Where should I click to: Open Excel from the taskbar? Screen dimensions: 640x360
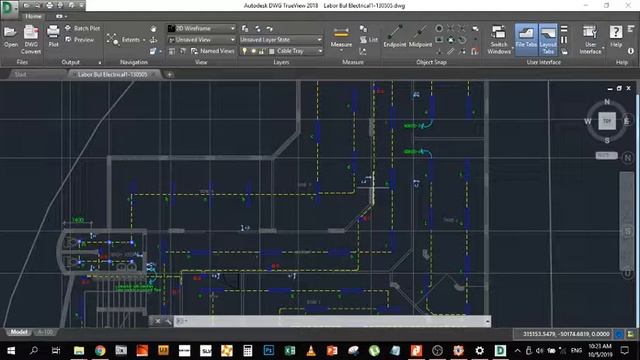(290, 350)
